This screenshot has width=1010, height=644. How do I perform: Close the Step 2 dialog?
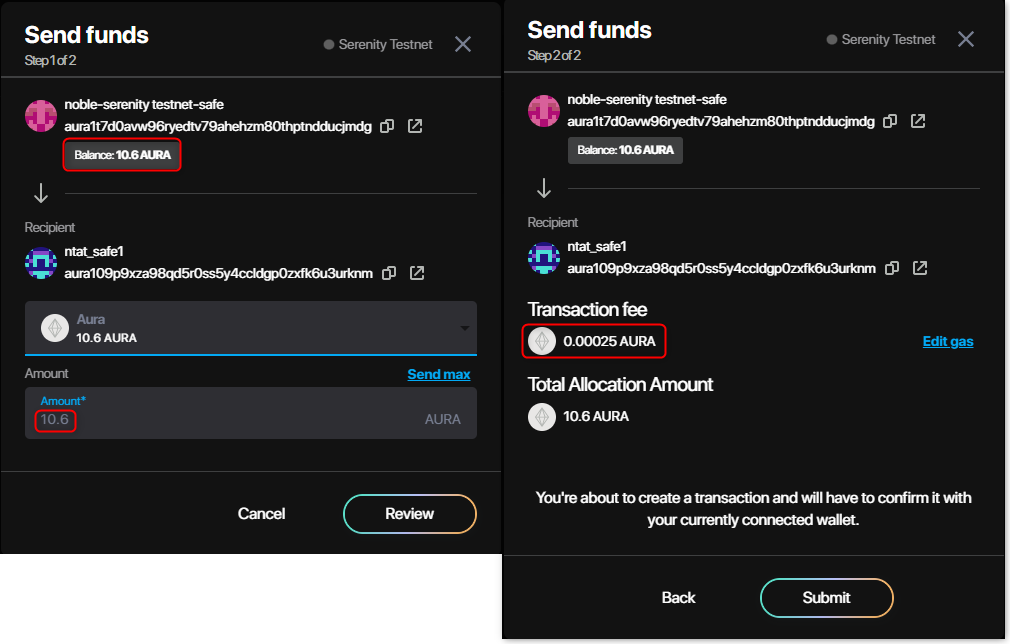(966, 39)
